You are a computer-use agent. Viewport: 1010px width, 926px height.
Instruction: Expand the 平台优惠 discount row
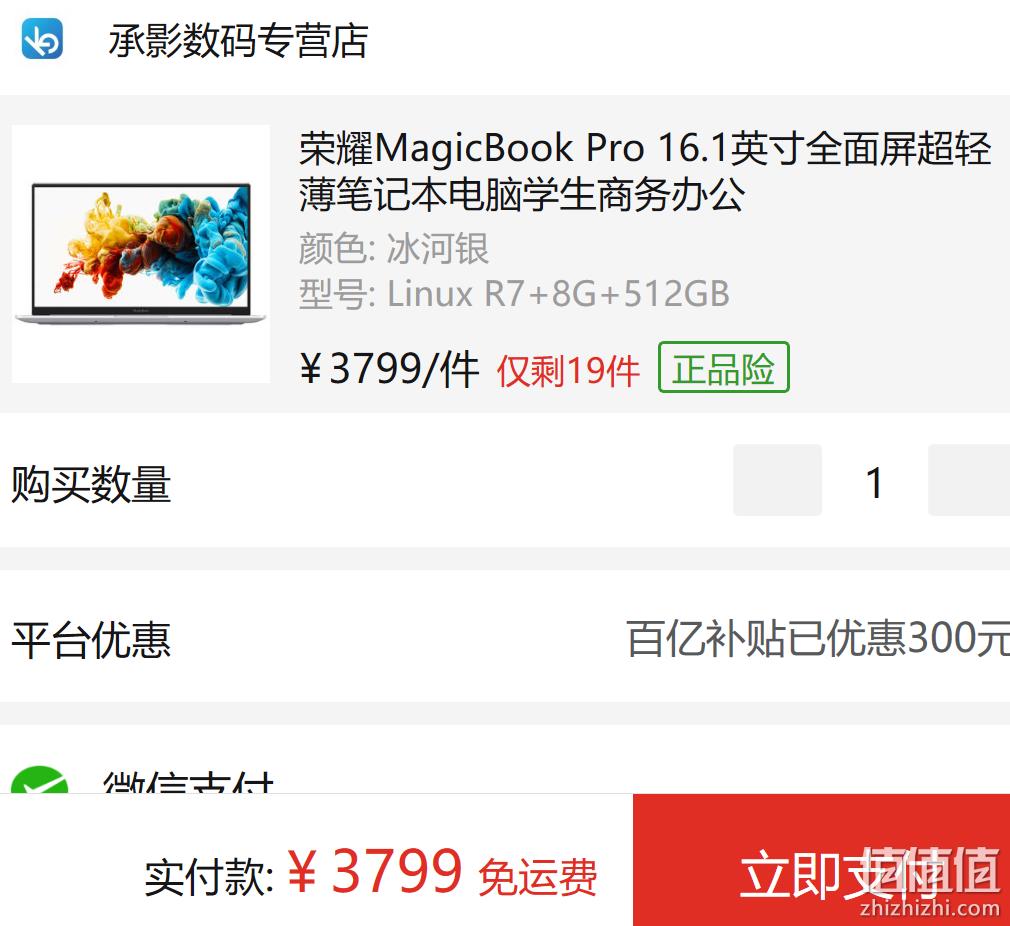[505, 639]
